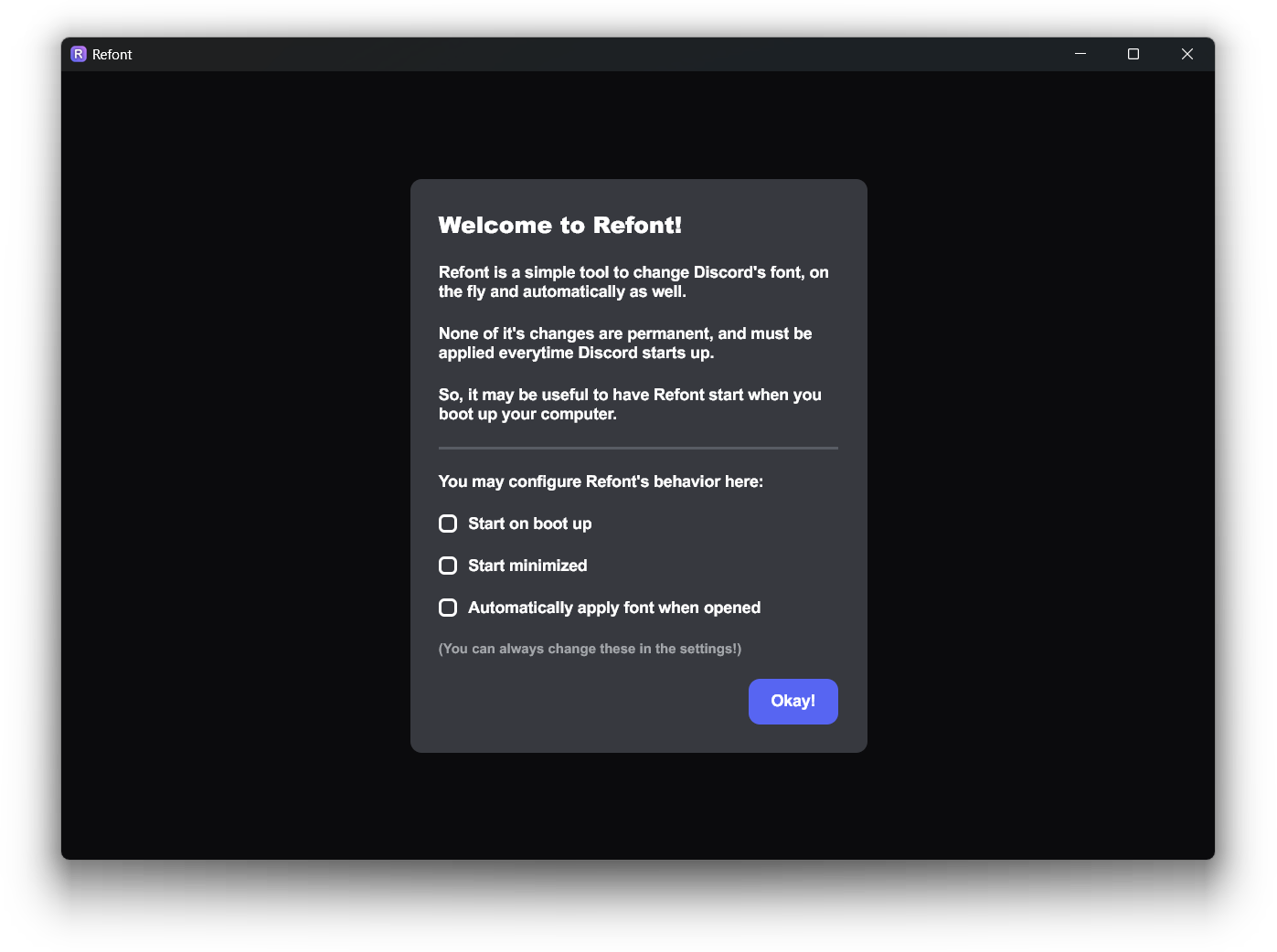Click the paragraph starting 'Refont is a simple tool'
The height and width of the screenshot is (952, 1277).
(634, 281)
